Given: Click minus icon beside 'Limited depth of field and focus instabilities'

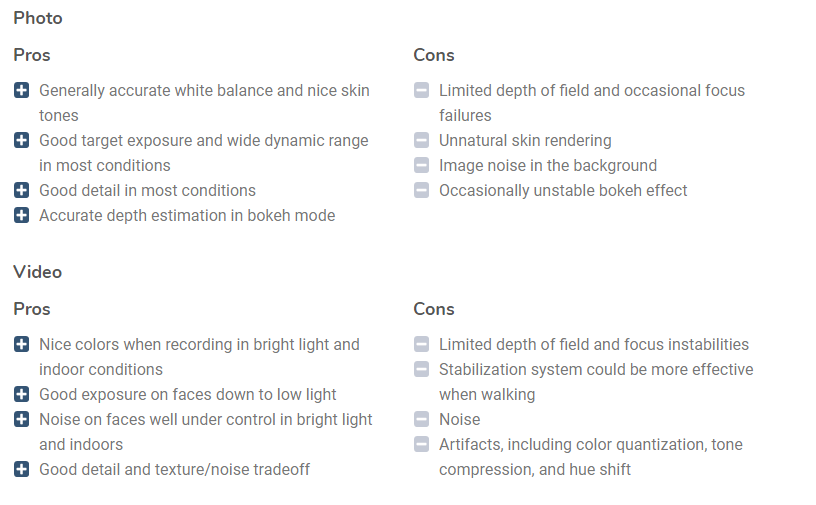Looking at the screenshot, I should [422, 344].
